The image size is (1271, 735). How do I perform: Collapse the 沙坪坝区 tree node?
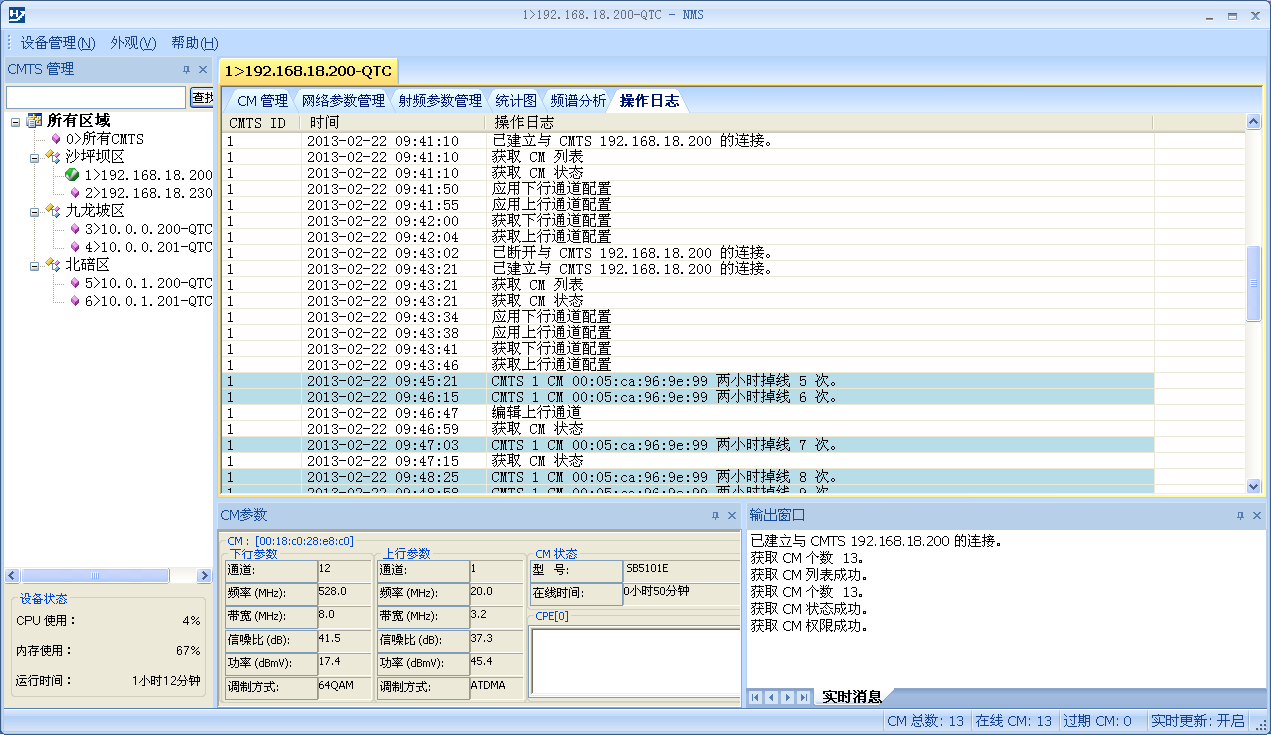[x=35, y=157]
